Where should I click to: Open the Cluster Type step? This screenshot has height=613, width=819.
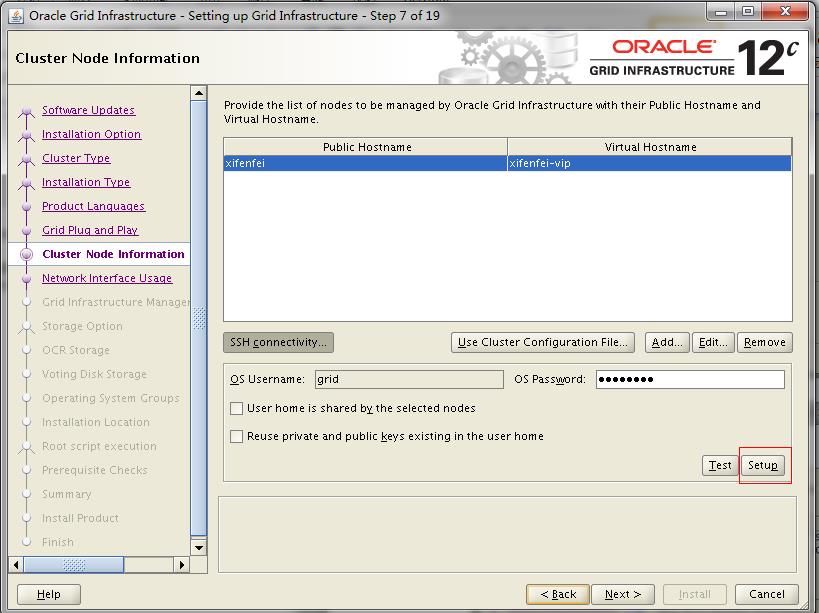coord(76,158)
